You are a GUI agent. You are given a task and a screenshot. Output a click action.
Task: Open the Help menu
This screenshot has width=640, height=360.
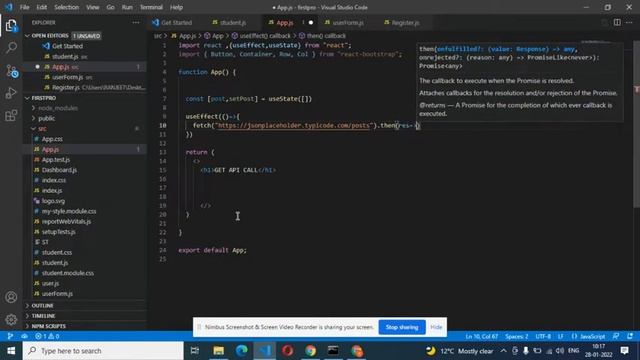tap(176, 7)
